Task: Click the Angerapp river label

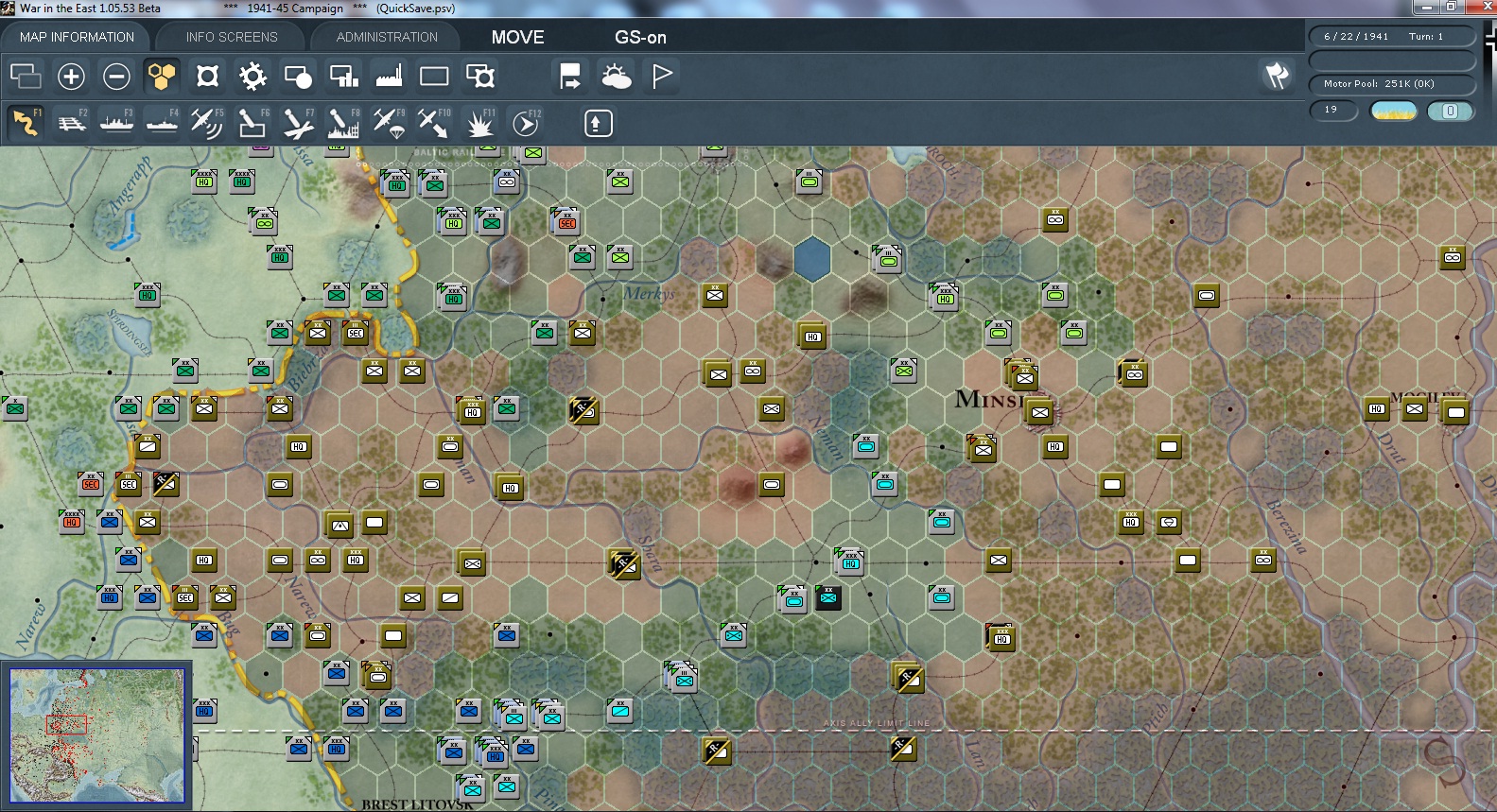Action: click(131, 187)
